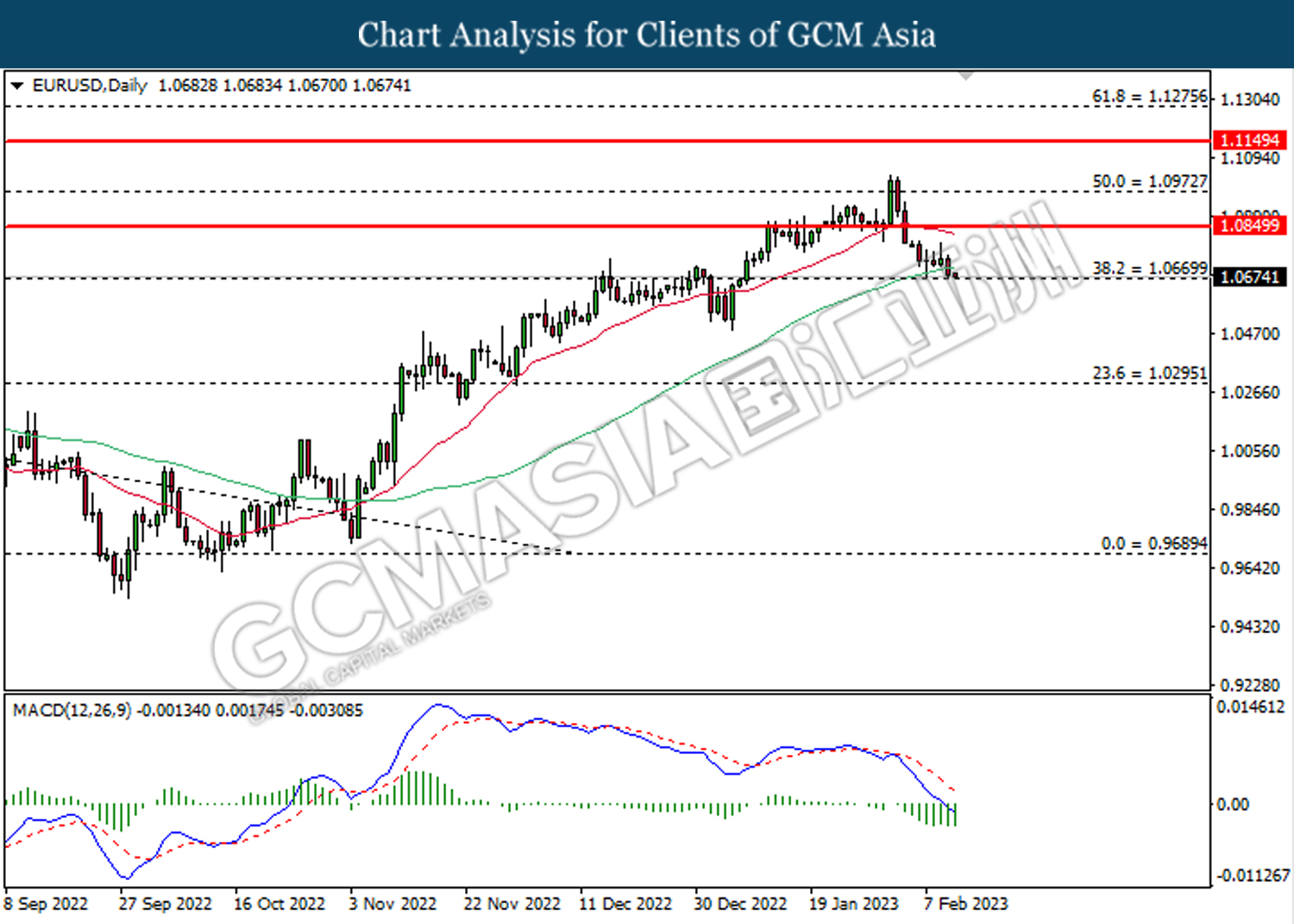This screenshot has height=924, width=1294.
Task: Click the MACD value -0.001340
Action: click(x=173, y=711)
